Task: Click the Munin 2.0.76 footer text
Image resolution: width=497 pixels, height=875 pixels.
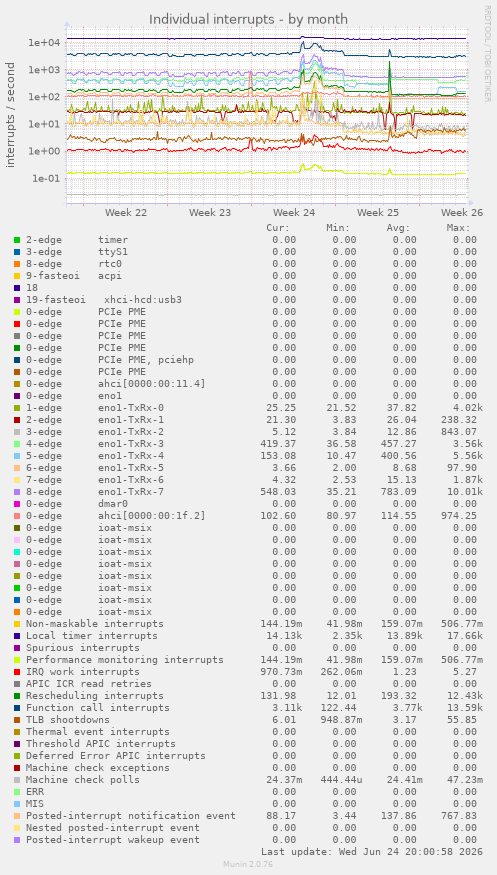Action: click(248, 864)
